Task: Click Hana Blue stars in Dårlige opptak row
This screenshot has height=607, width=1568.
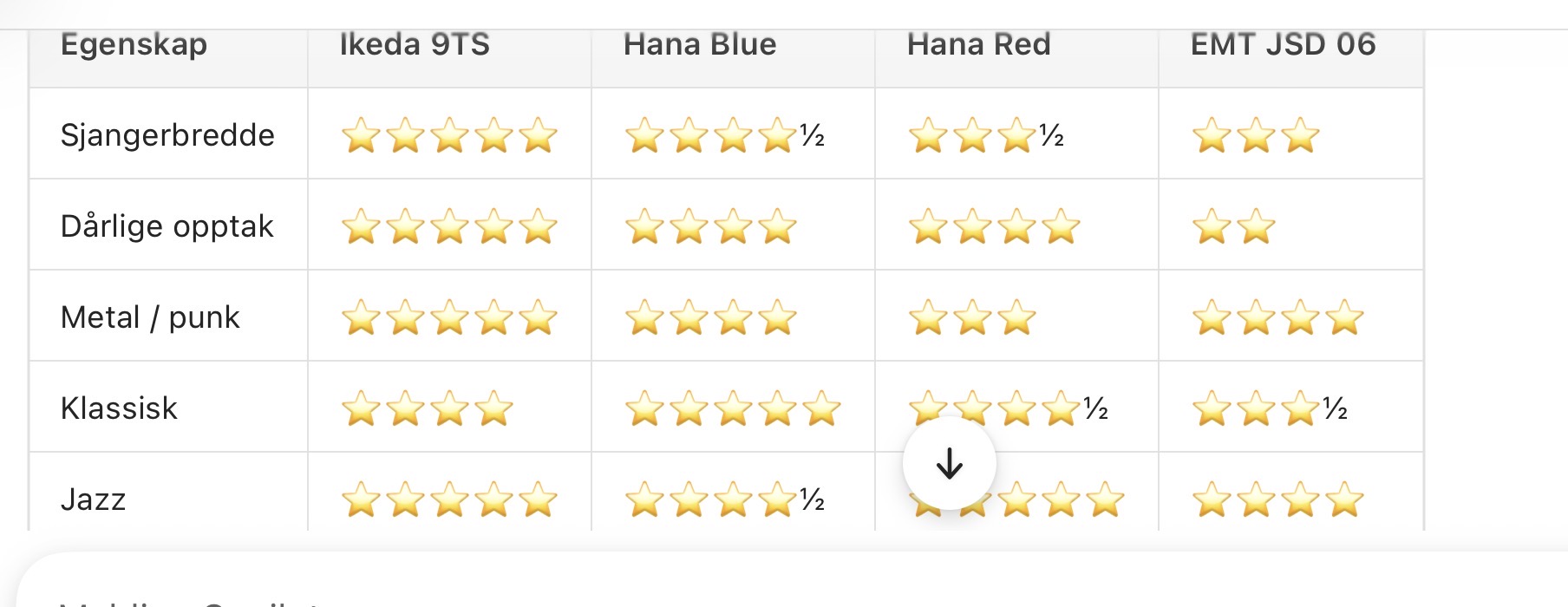Action: [x=710, y=227]
